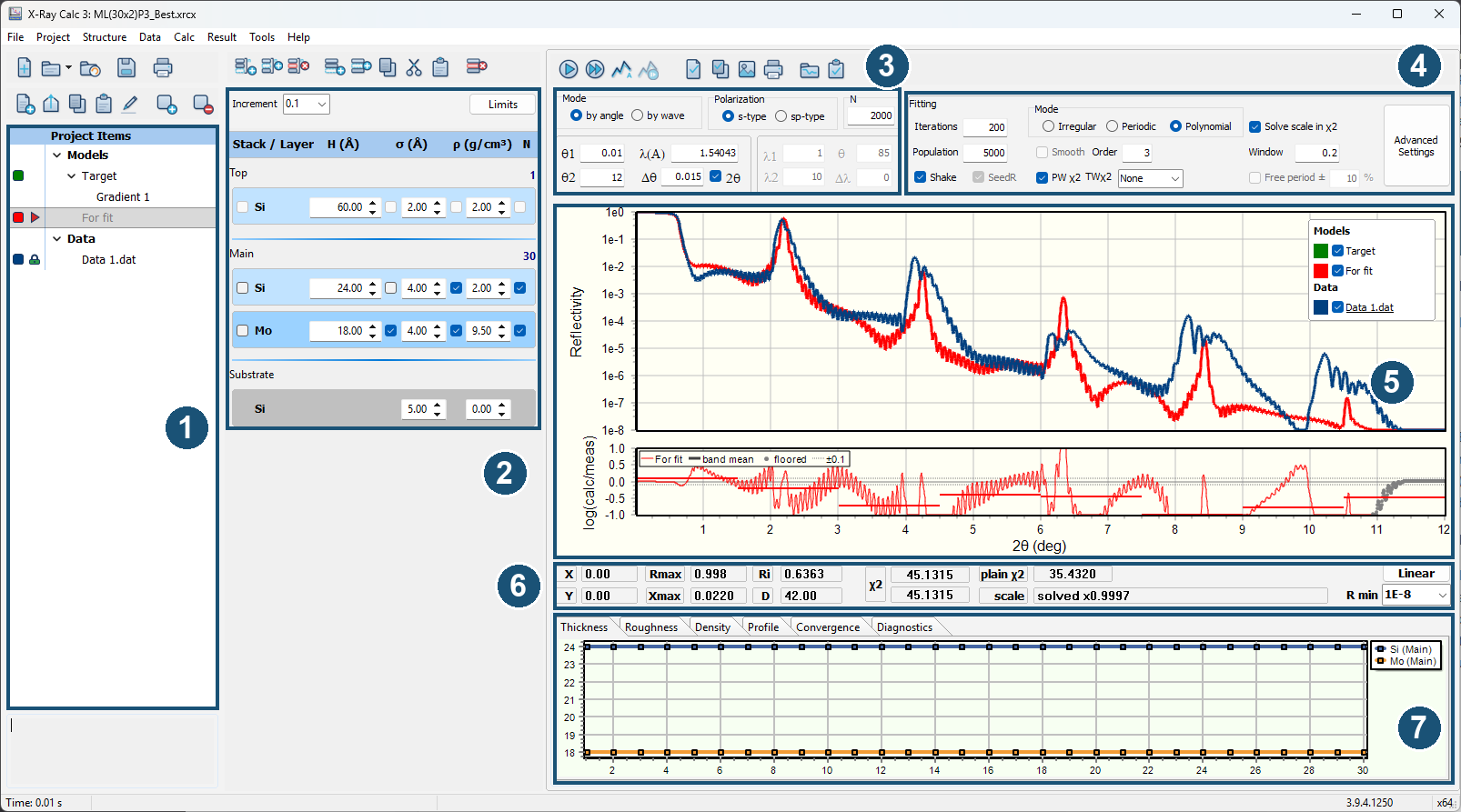Switch to the Roughness tab
1461x812 pixels.
pos(651,627)
